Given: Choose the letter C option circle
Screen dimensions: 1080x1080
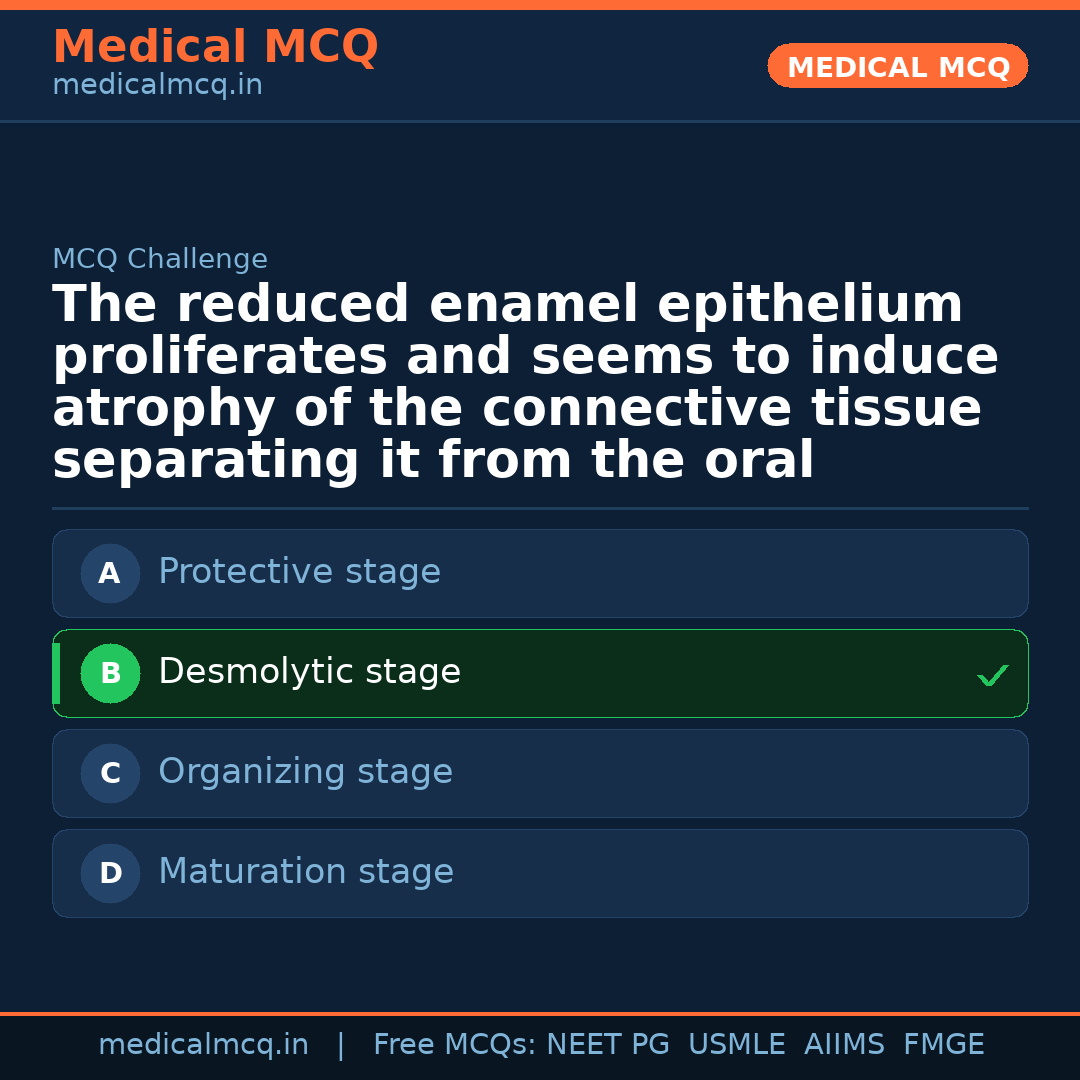Looking at the screenshot, I should [x=110, y=774].
